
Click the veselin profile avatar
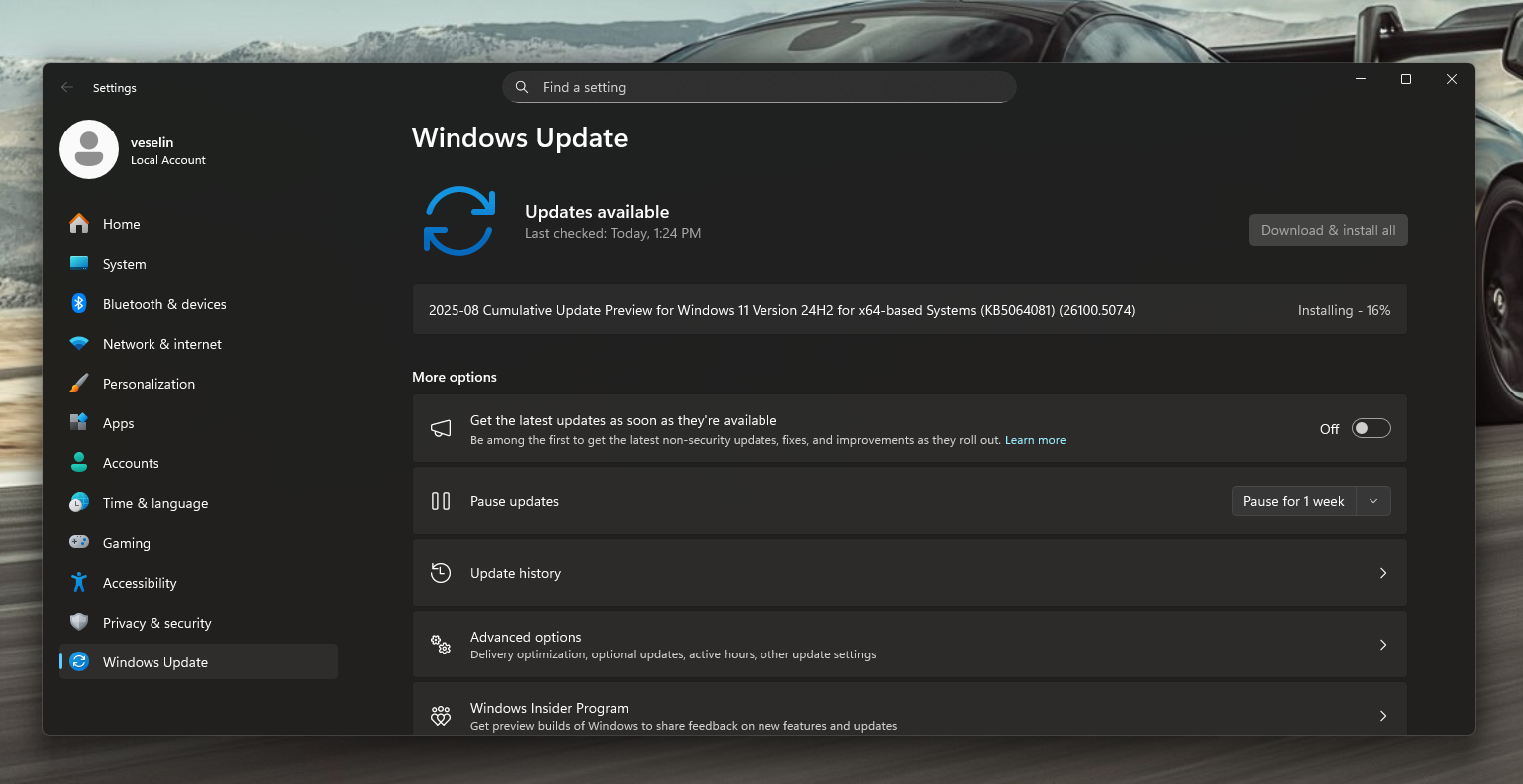click(x=89, y=149)
